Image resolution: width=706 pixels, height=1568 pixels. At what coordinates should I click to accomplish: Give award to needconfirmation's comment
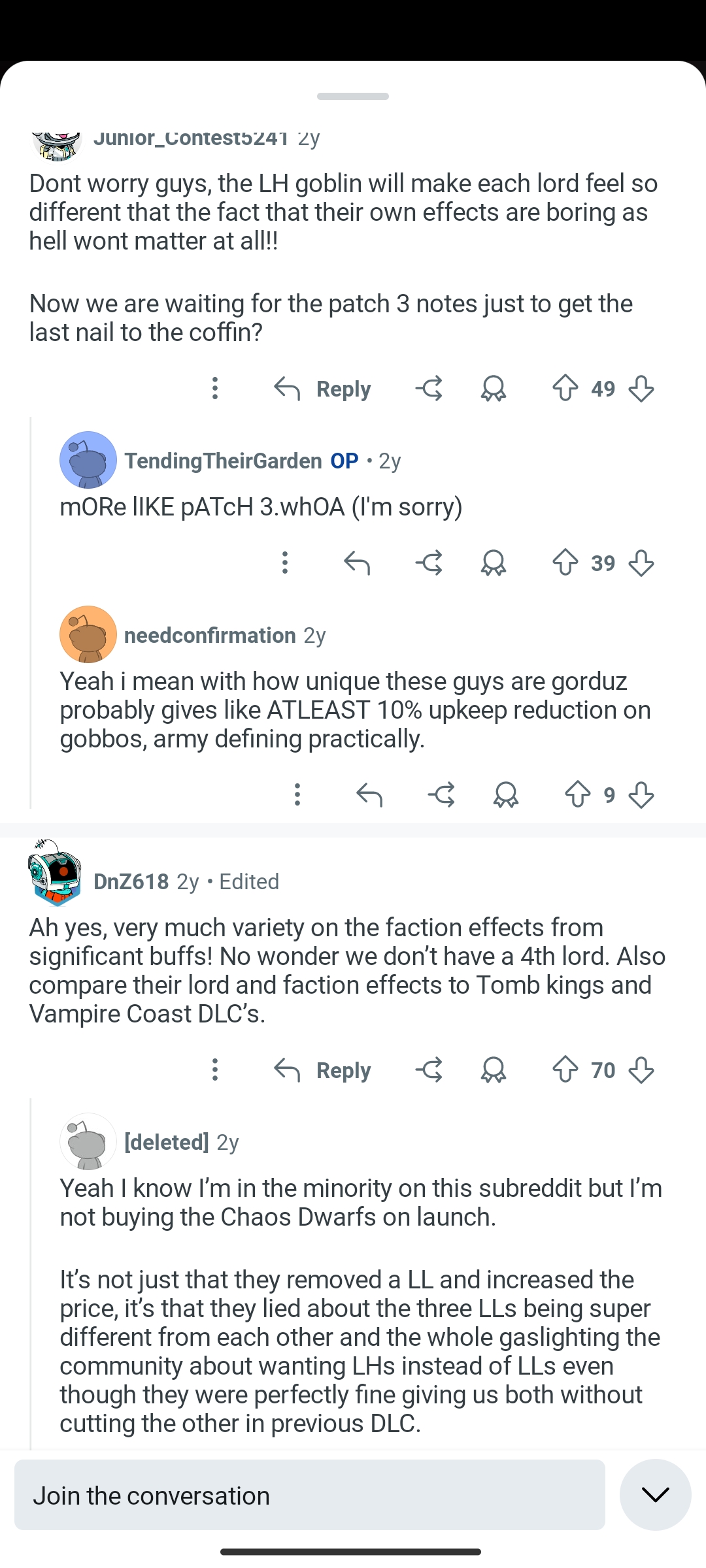(x=506, y=794)
